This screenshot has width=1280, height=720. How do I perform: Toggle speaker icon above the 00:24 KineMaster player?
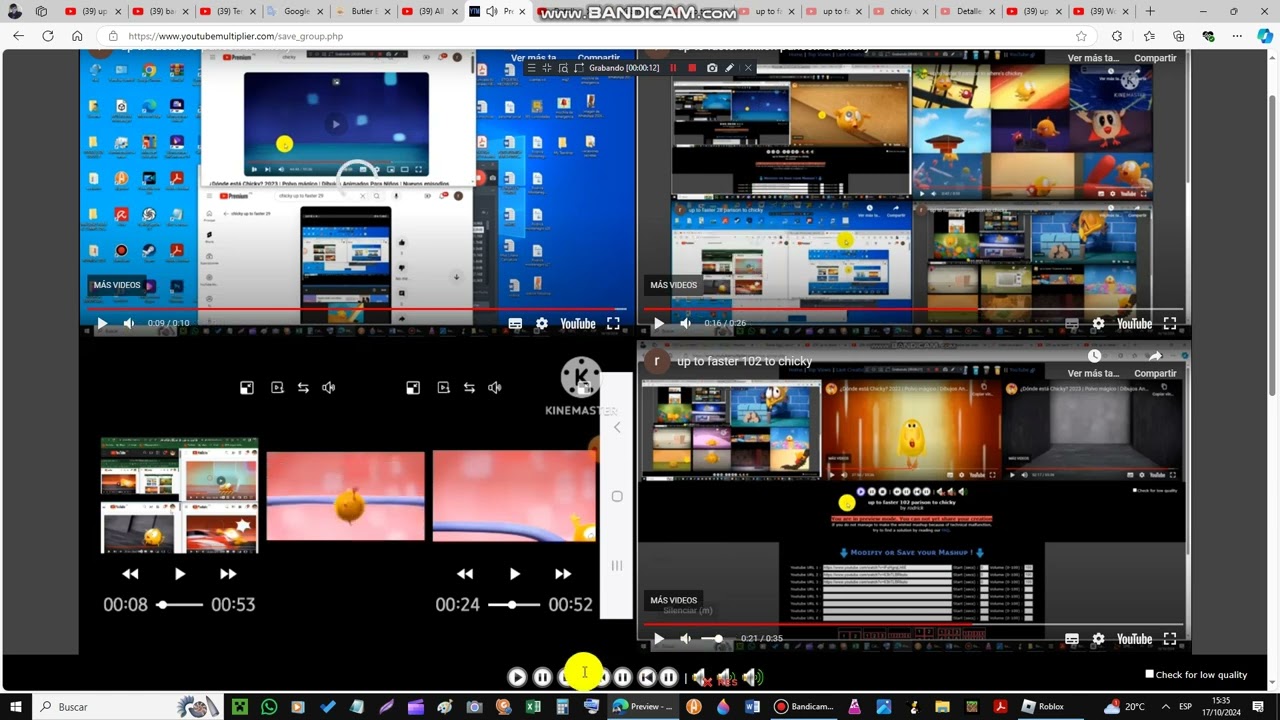click(495, 388)
